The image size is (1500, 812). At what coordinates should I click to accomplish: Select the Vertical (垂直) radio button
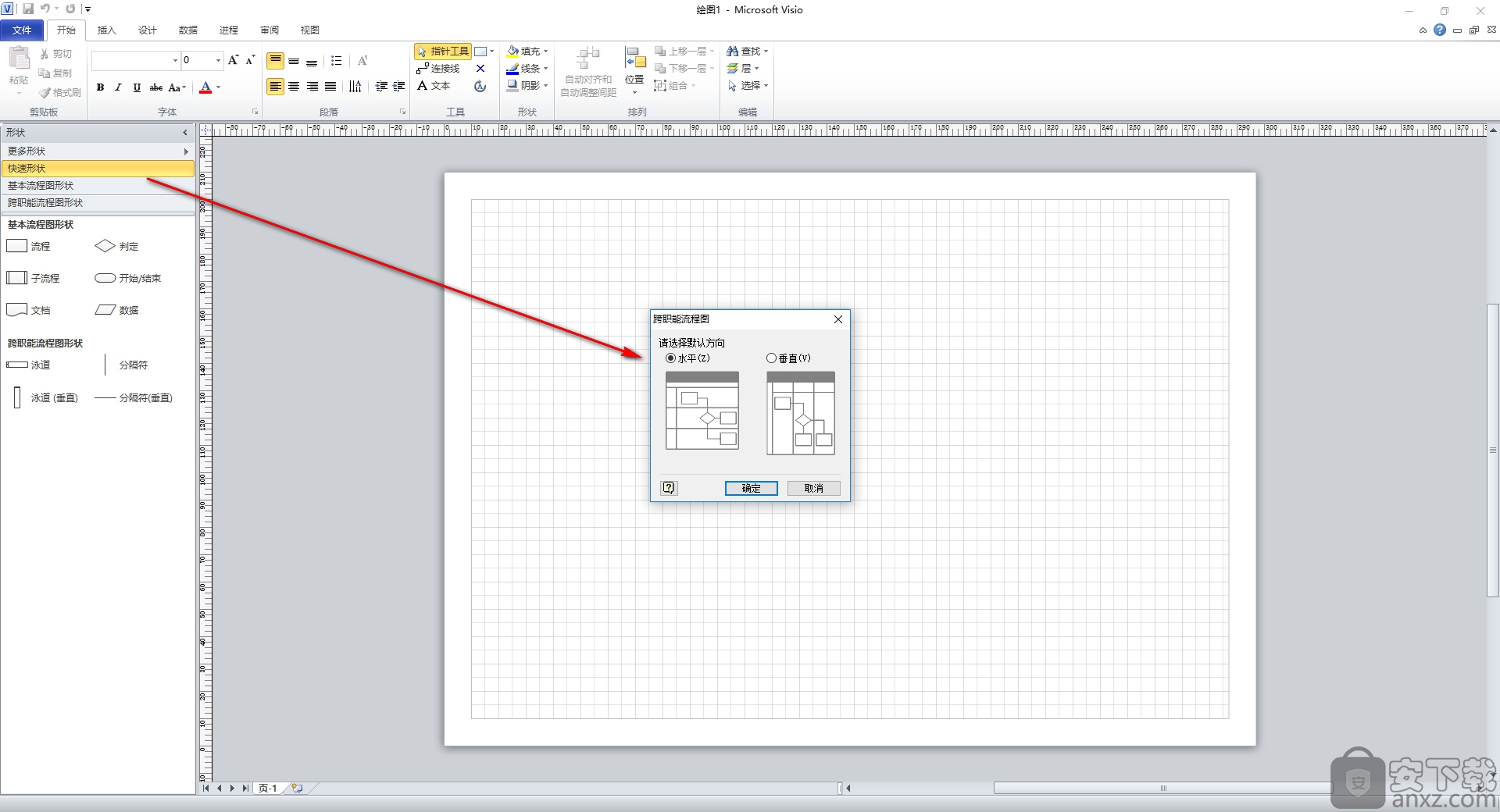pyautogui.click(x=771, y=358)
